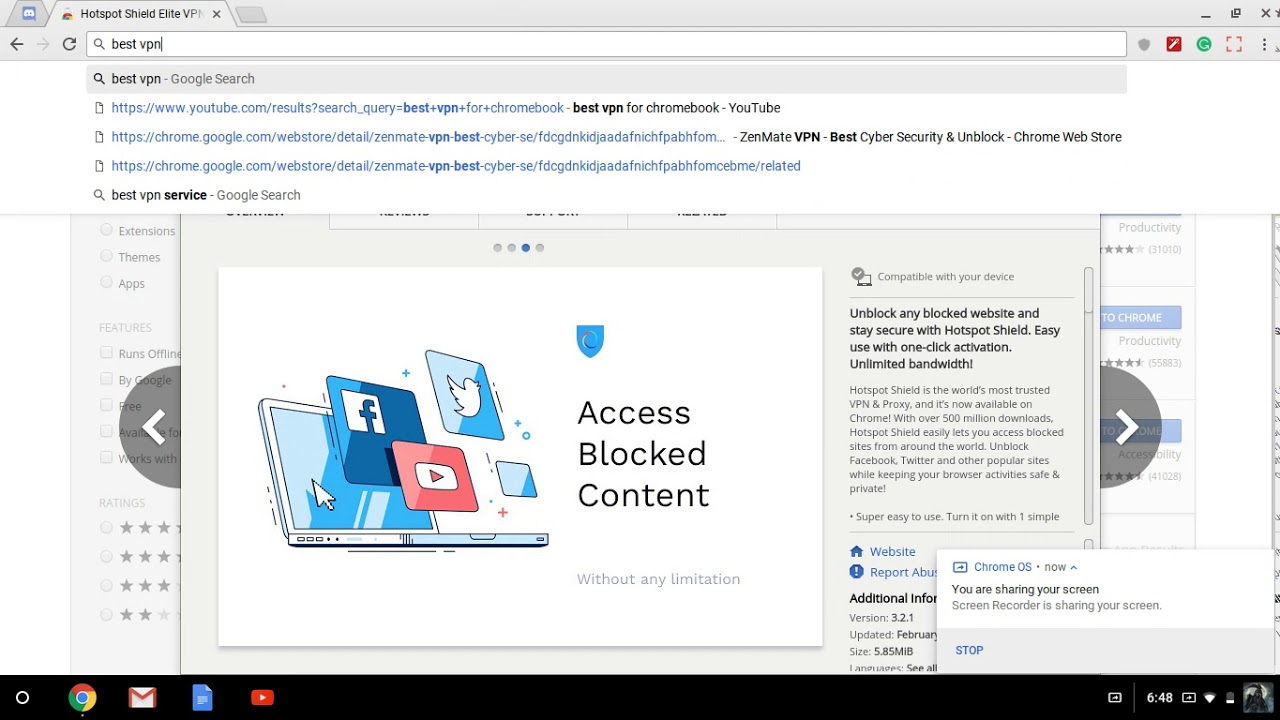The image size is (1280, 720).
Task: Check the Free checkbox
Action: click(106, 405)
